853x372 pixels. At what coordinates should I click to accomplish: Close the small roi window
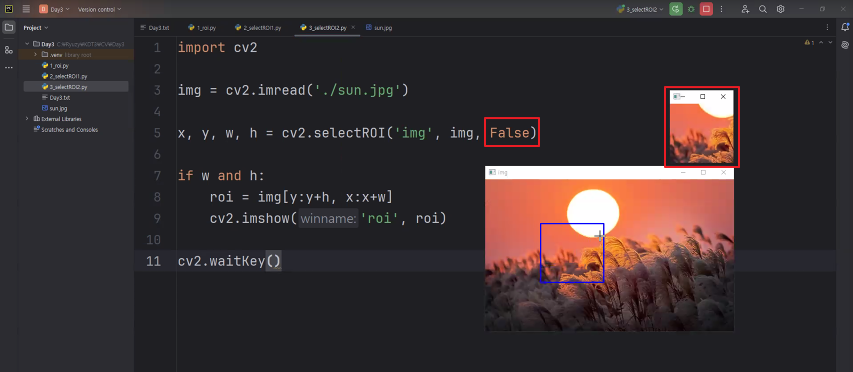tap(723, 96)
